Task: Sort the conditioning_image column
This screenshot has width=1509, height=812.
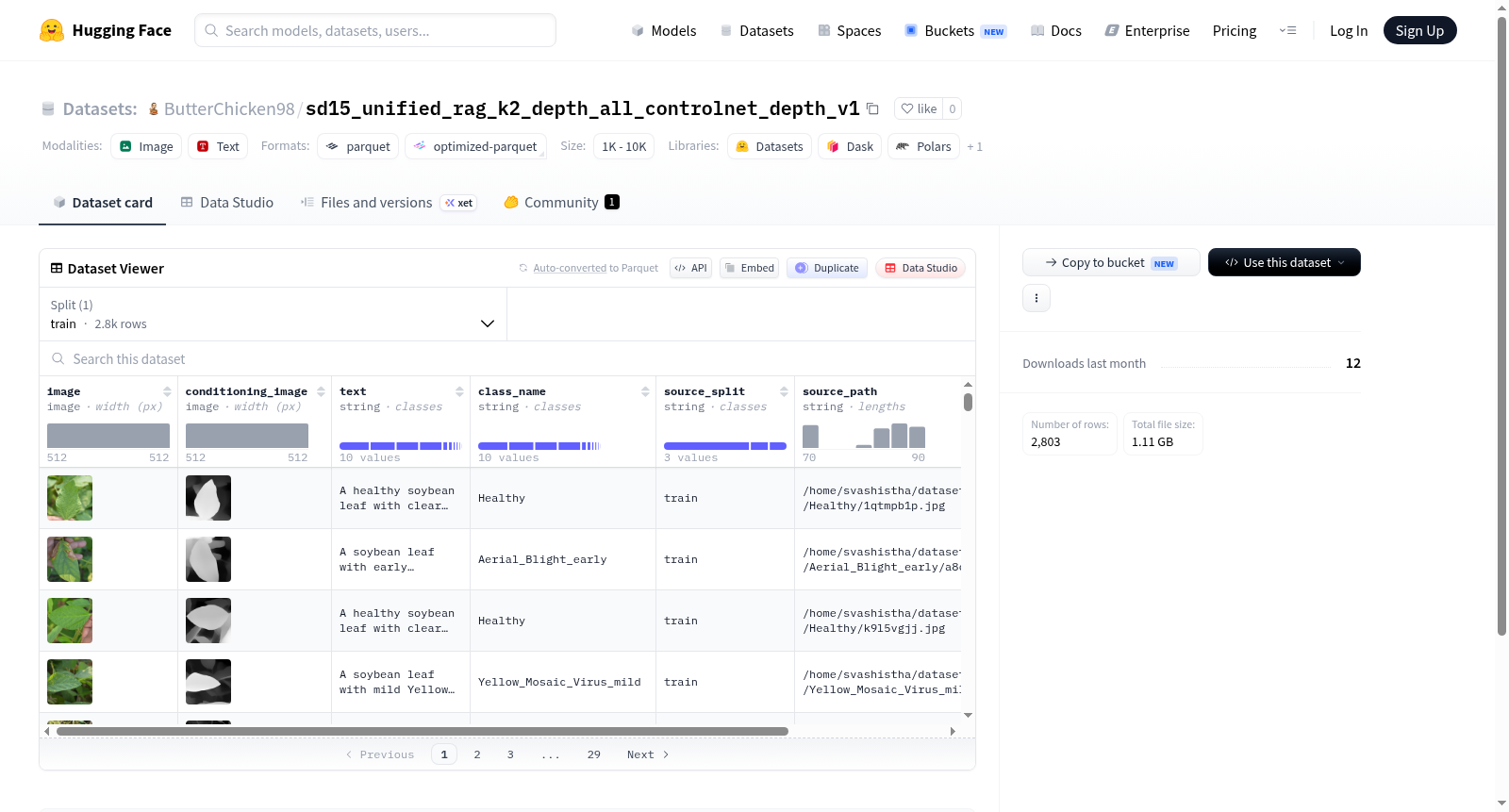Action: 321,391
